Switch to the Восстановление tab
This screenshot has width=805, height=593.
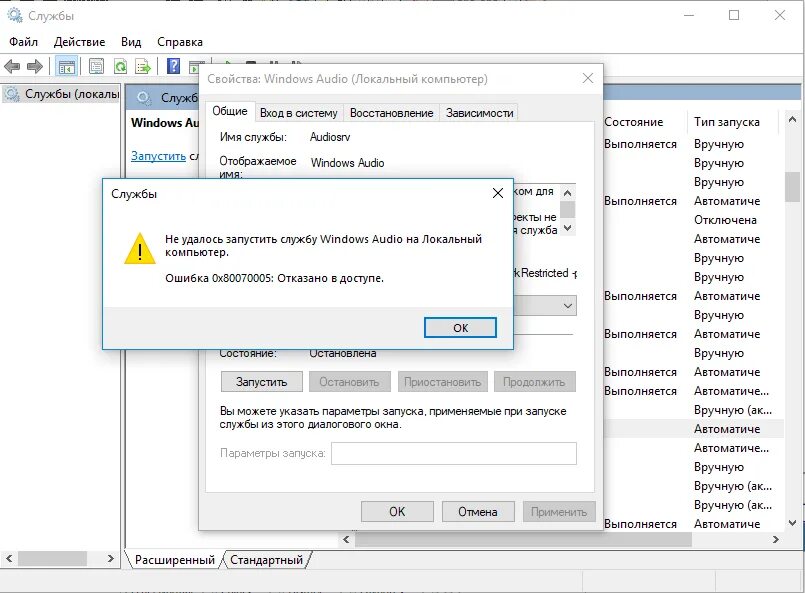[391, 113]
